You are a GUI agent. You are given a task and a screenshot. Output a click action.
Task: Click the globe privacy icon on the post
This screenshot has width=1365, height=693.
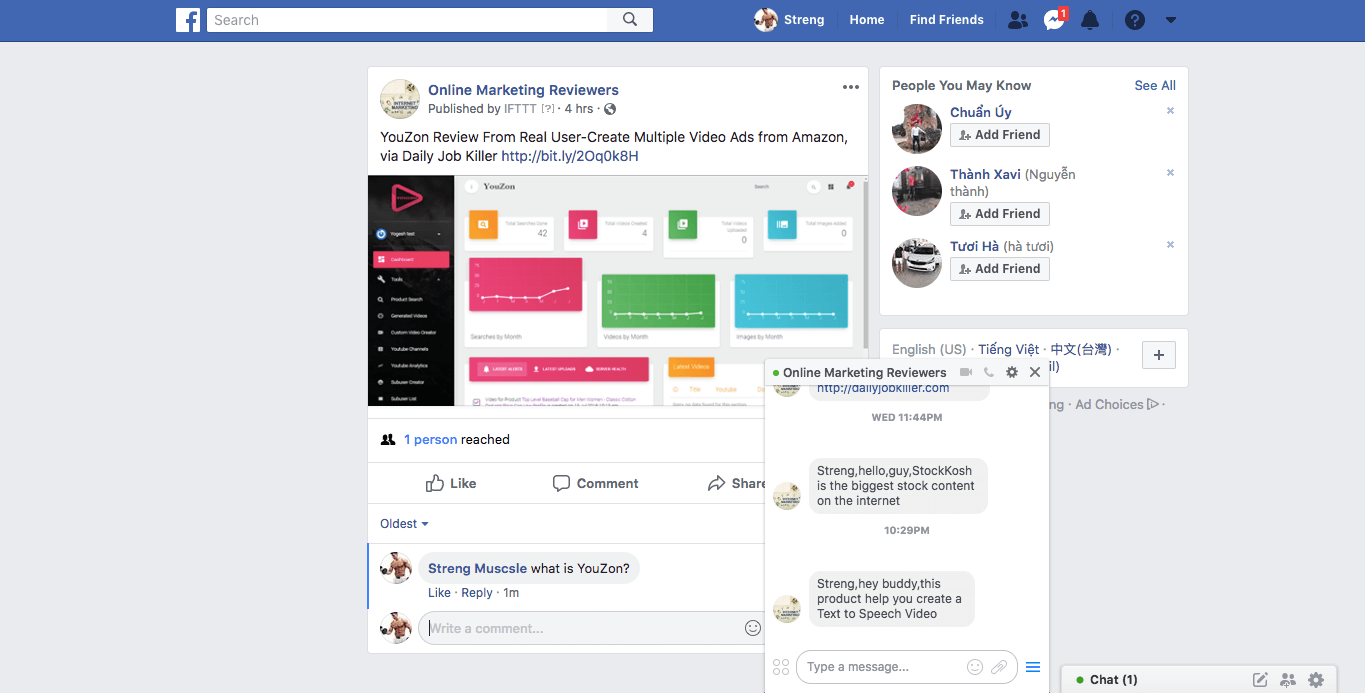(610, 109)
